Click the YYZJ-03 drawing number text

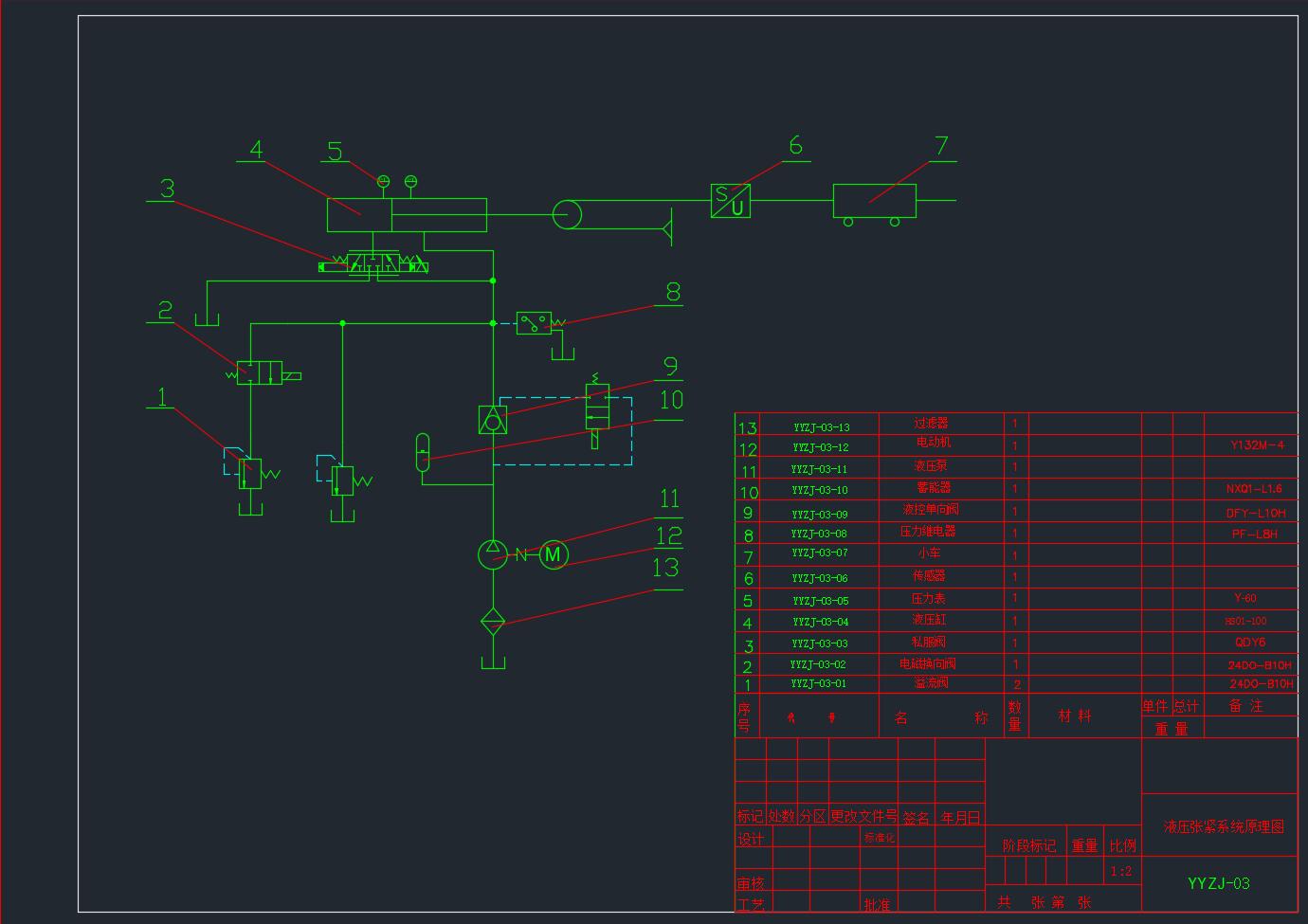click(x=1219, y=883)
